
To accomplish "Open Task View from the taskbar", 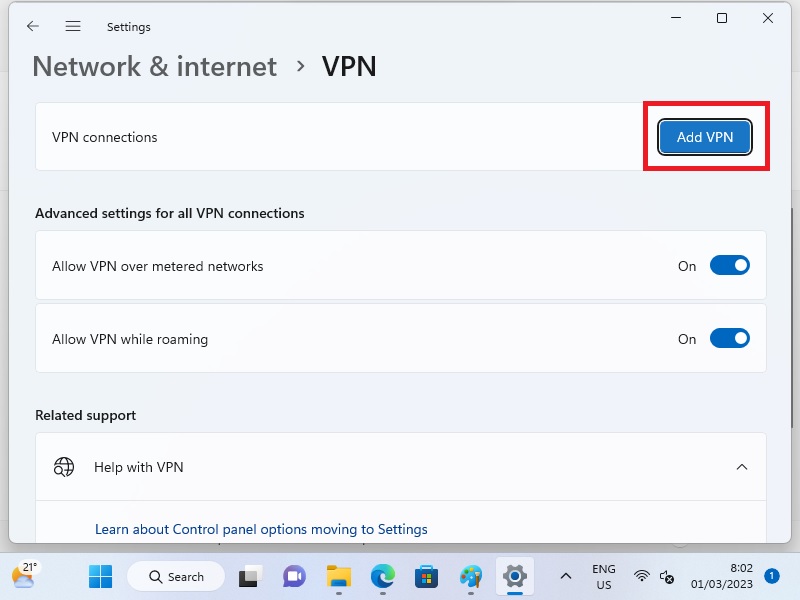I will click(249, 577).
